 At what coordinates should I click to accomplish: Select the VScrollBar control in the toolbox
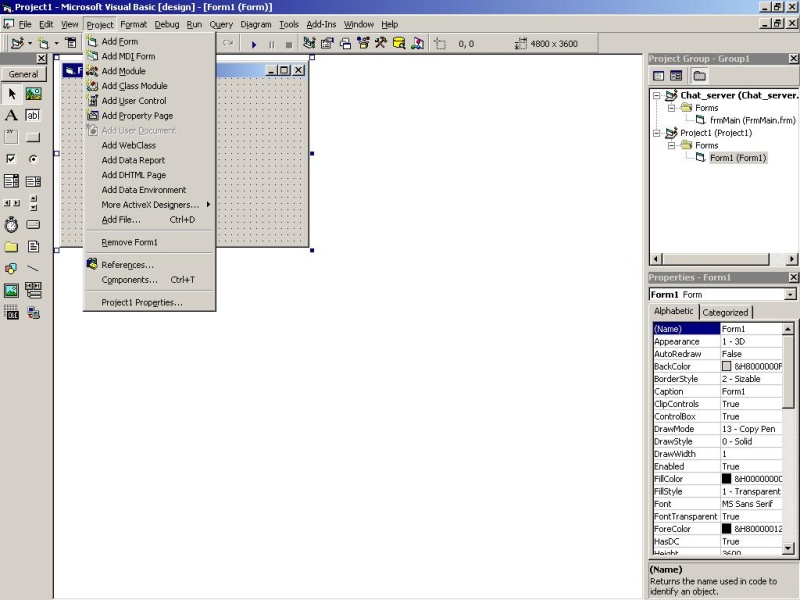pos(33,203)
